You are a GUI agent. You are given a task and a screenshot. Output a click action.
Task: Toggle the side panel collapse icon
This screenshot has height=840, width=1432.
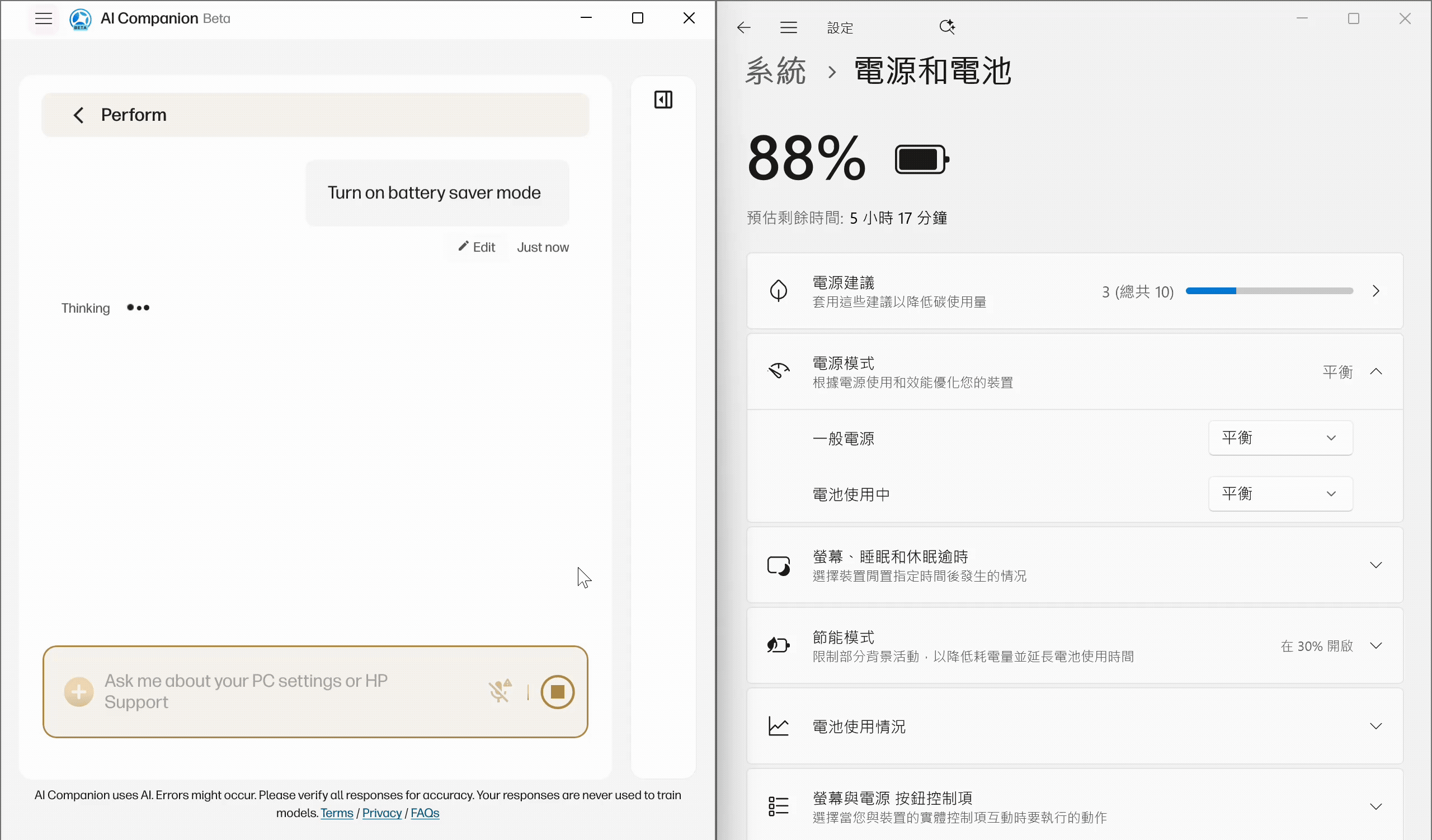click(663, 100)
